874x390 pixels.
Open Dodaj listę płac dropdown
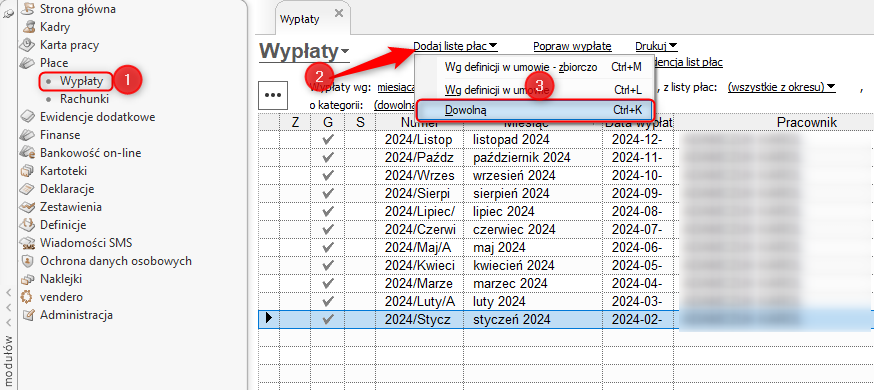tap(455, 46)
